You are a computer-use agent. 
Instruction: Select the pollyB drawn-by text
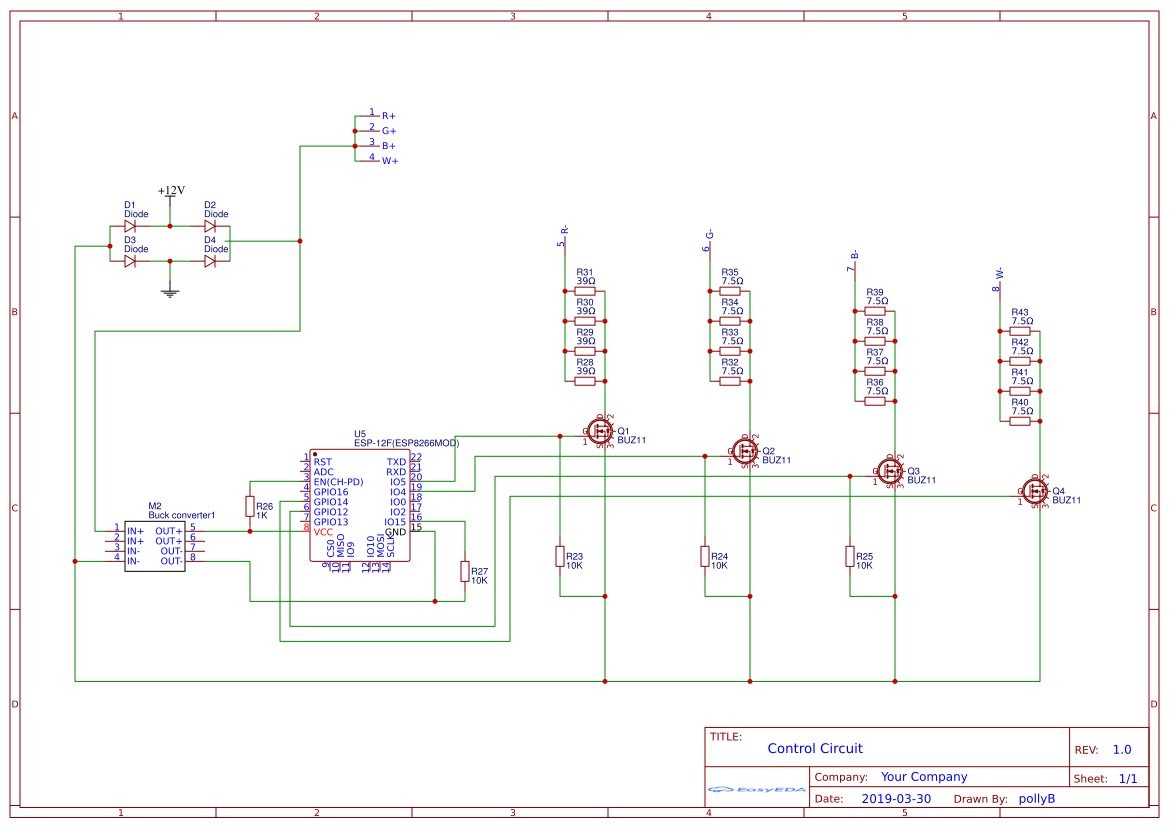1037,798
